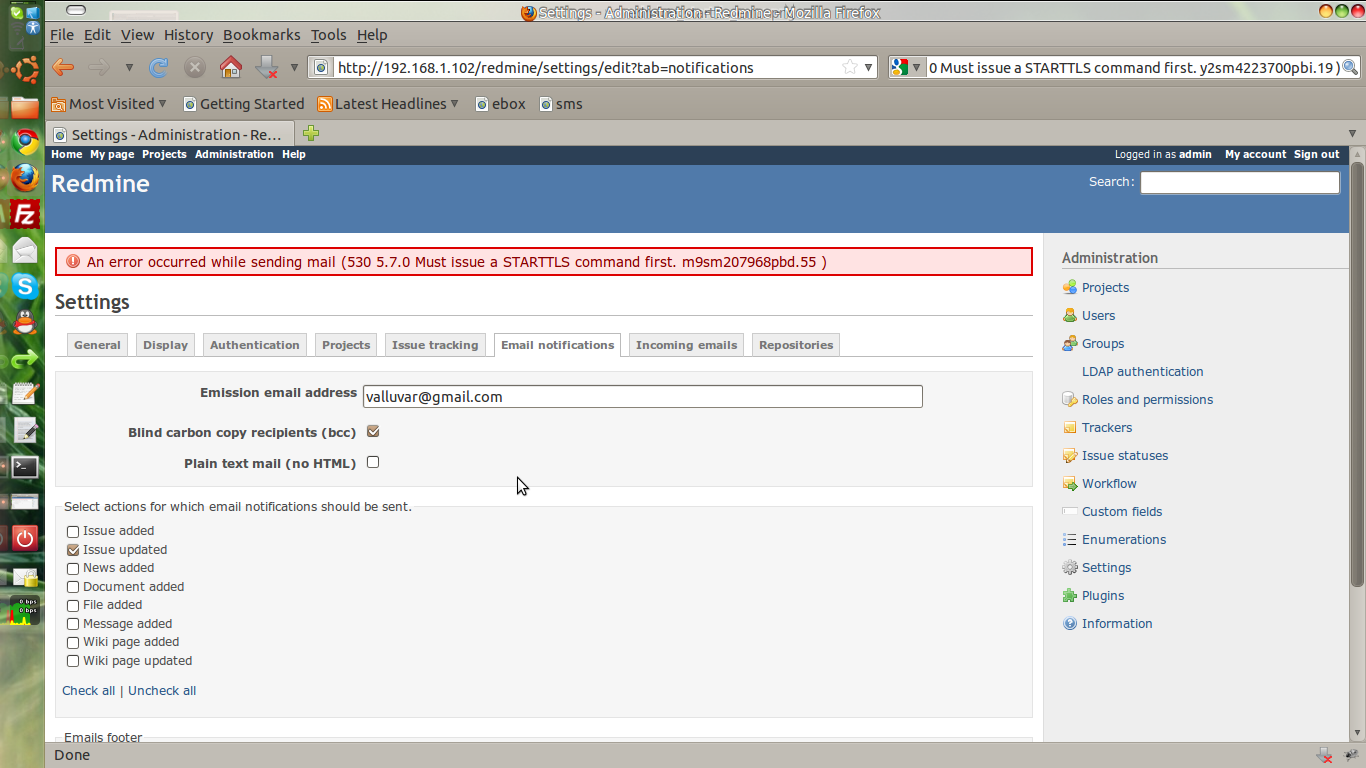Open Roles and permissions in Administration
The height and width of the screenshot is (768, 1366).
1147,400
